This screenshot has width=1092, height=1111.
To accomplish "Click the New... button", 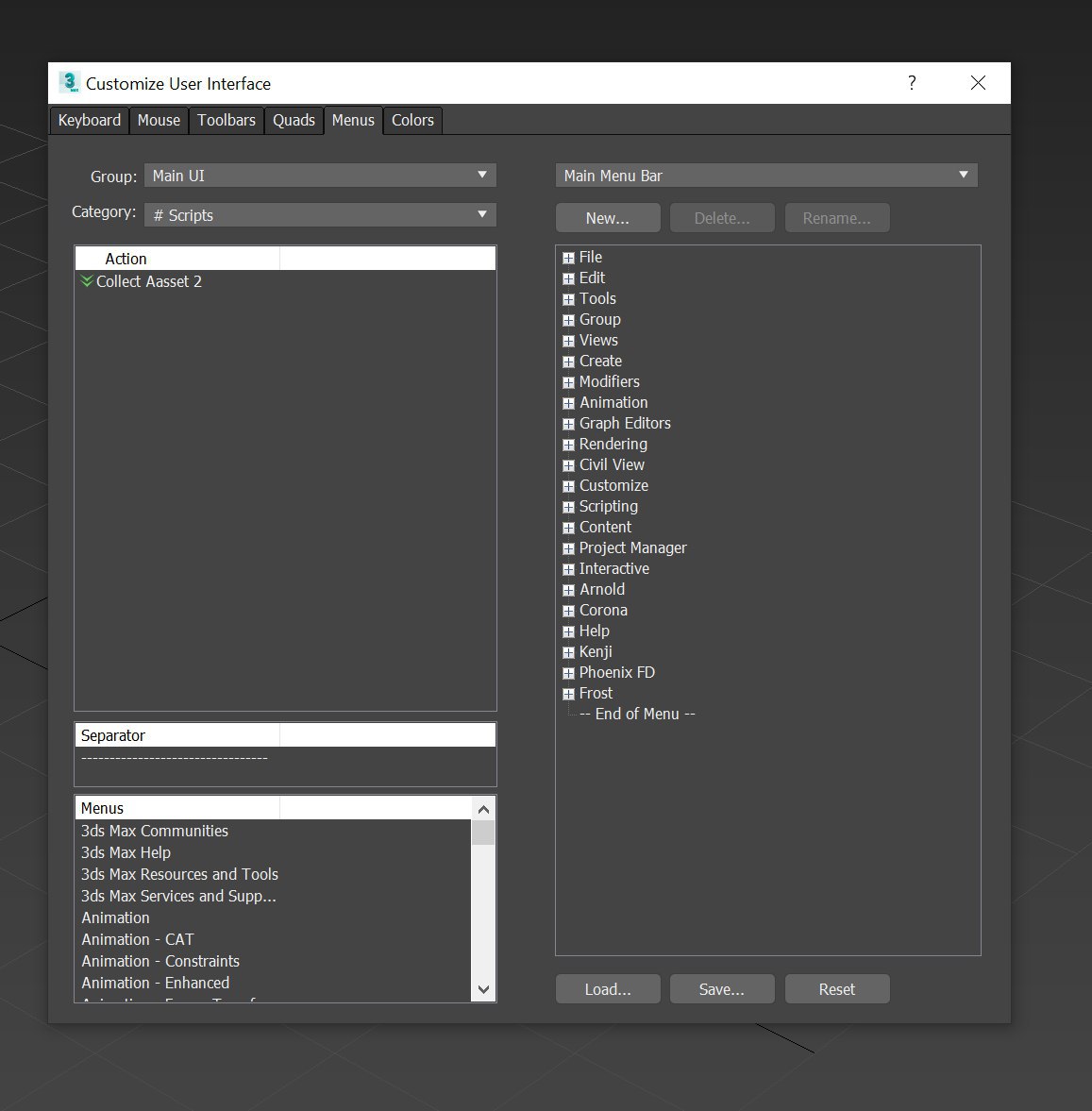I will [x=607, y=218].
